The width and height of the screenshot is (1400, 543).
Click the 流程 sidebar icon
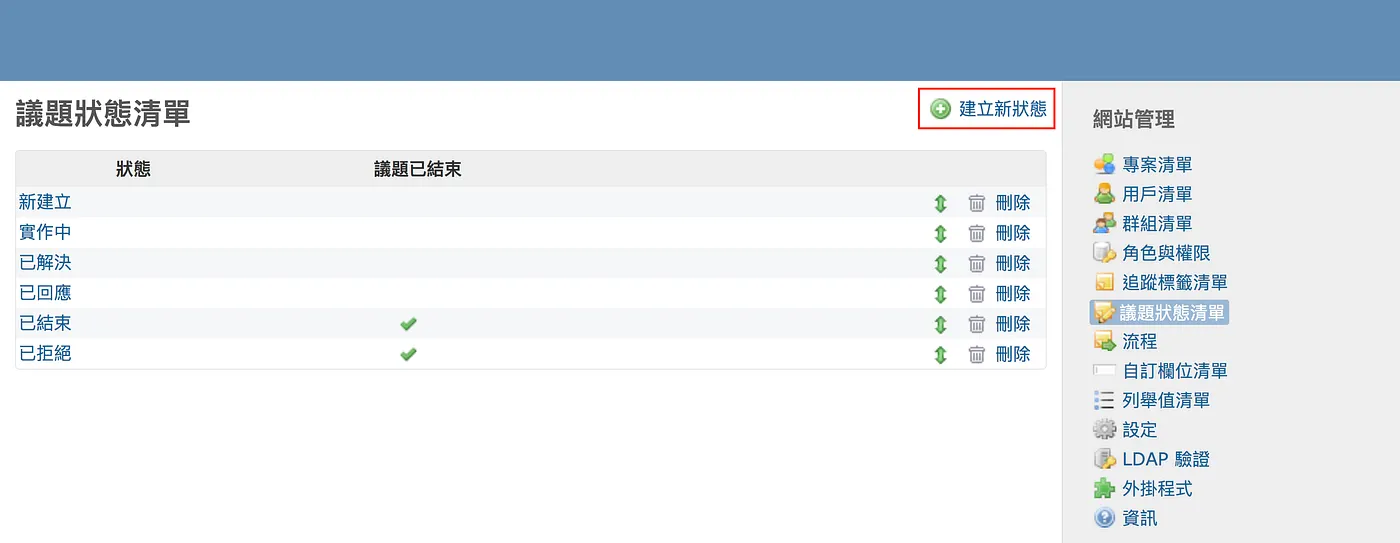click(1104, 342)
